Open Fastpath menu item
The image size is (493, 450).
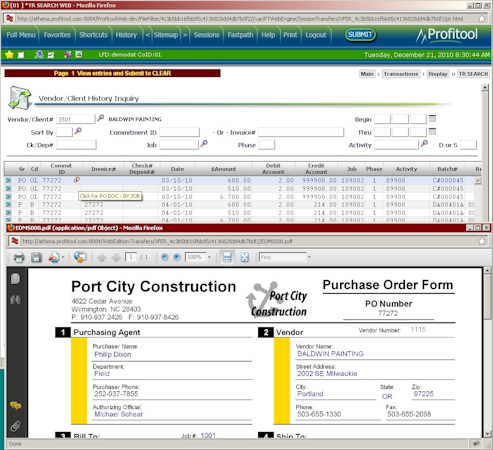(x=240, y=35)
